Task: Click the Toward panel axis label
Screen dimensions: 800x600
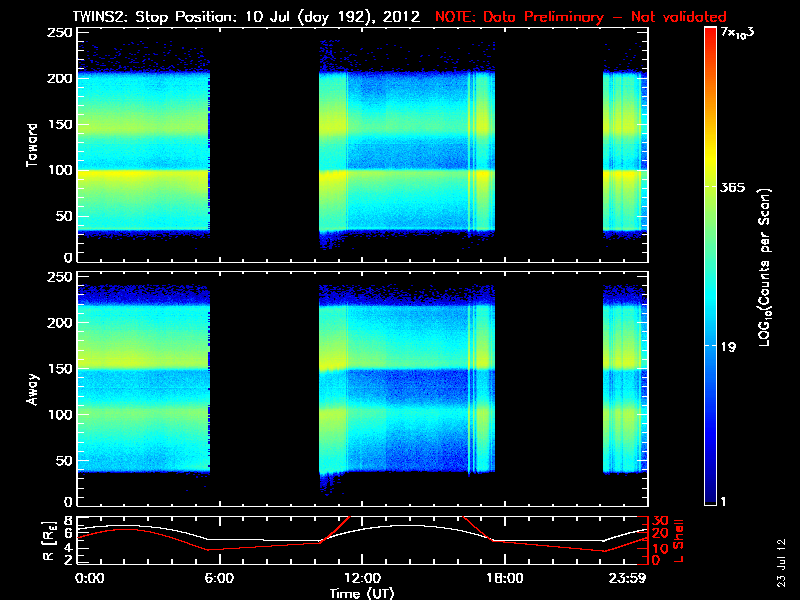Action: point(32,145)
